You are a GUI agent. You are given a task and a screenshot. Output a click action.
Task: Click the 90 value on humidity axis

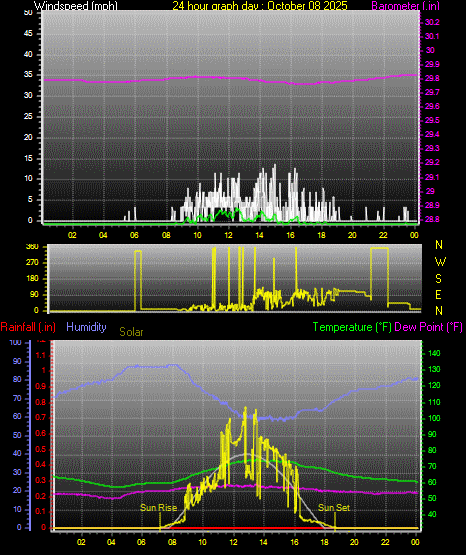17,361
